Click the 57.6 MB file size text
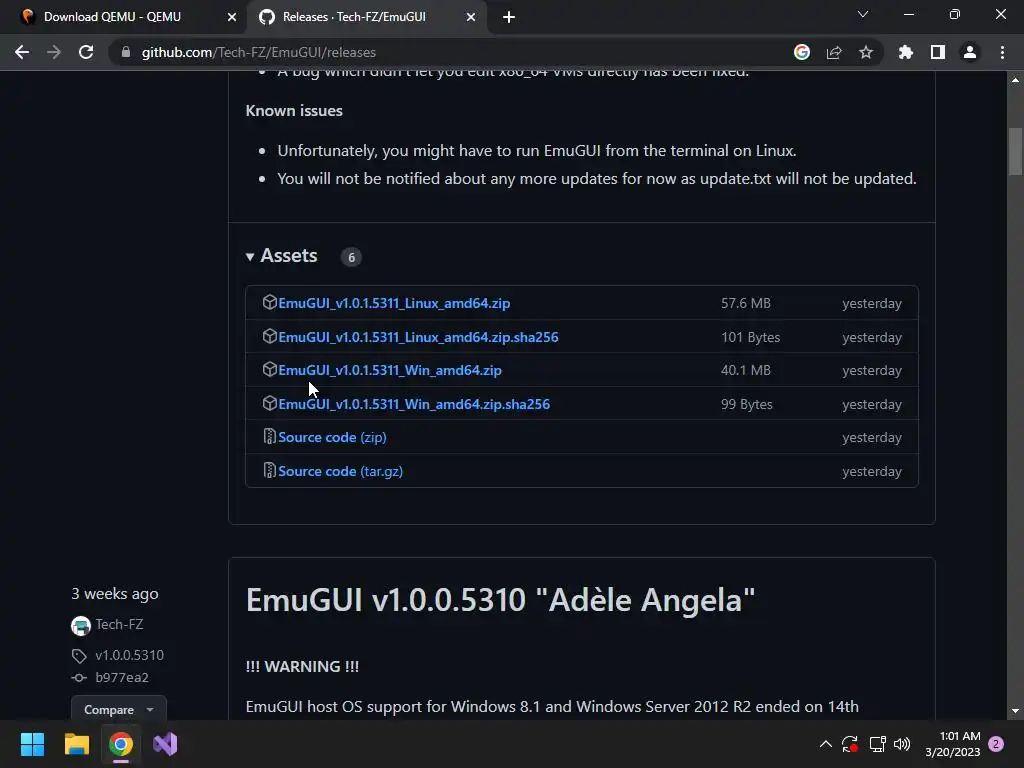The image size is (1024, 768). coord(746,303)
